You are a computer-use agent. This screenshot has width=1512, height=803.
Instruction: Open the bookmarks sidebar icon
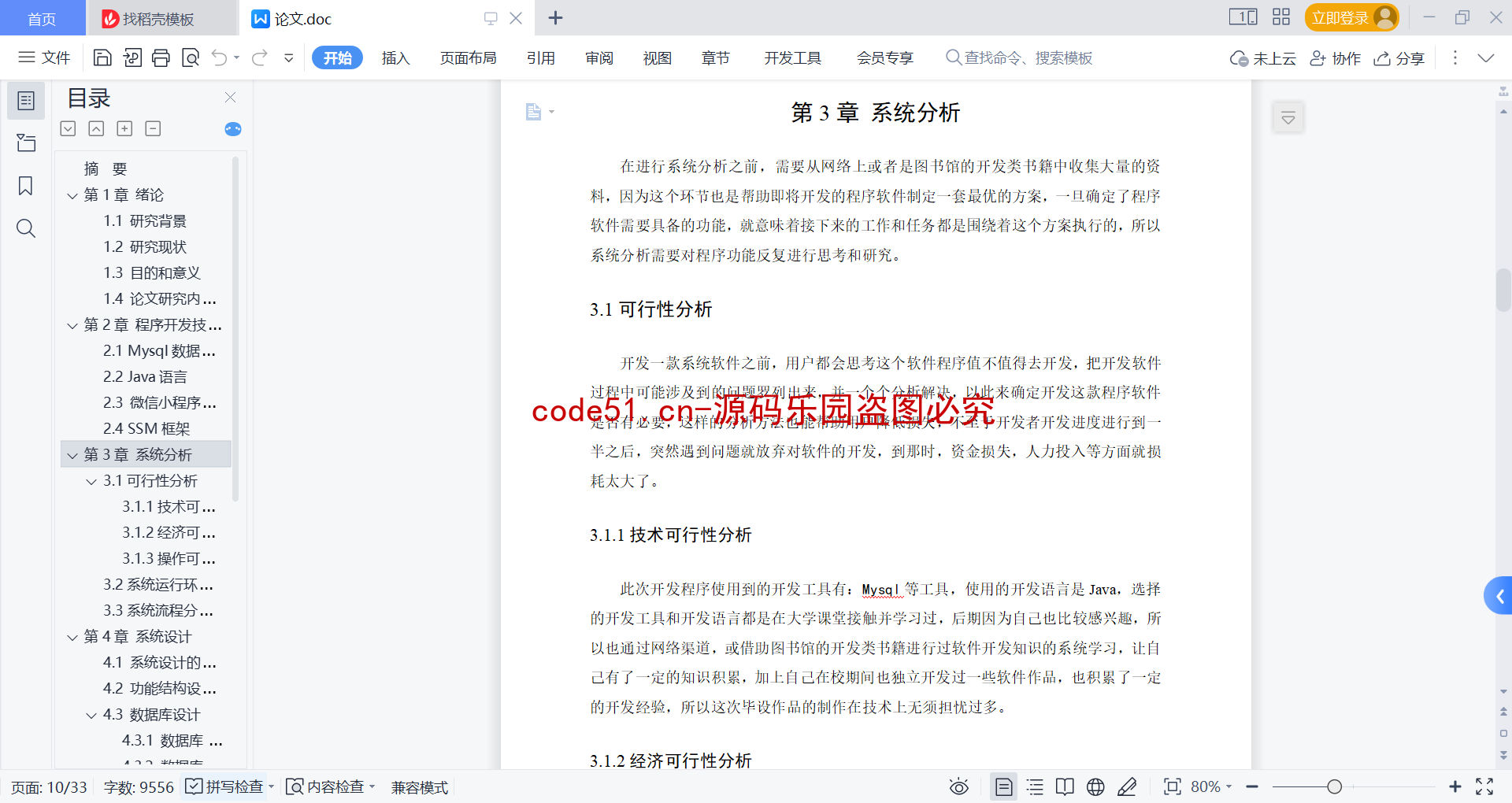pos(26,186)
